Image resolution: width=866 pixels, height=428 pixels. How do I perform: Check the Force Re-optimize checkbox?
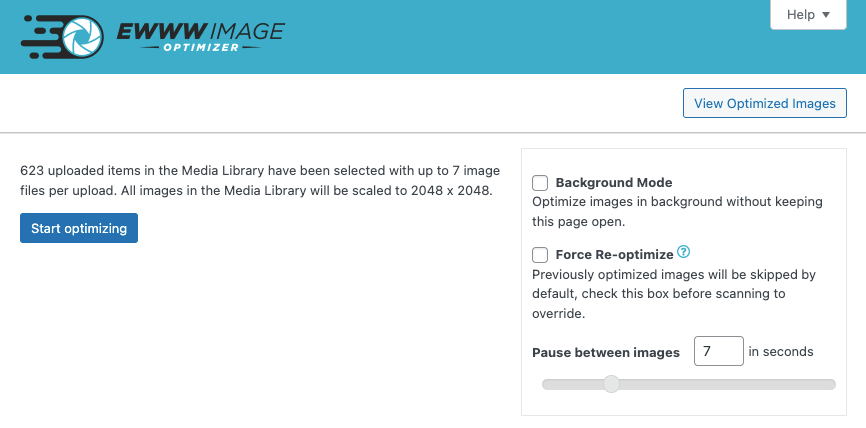point(540,255)
